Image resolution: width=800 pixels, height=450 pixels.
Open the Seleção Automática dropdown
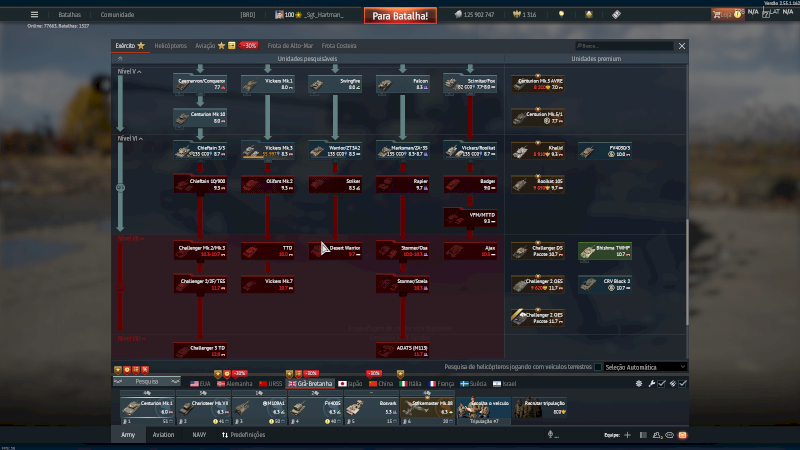[645, 367]
